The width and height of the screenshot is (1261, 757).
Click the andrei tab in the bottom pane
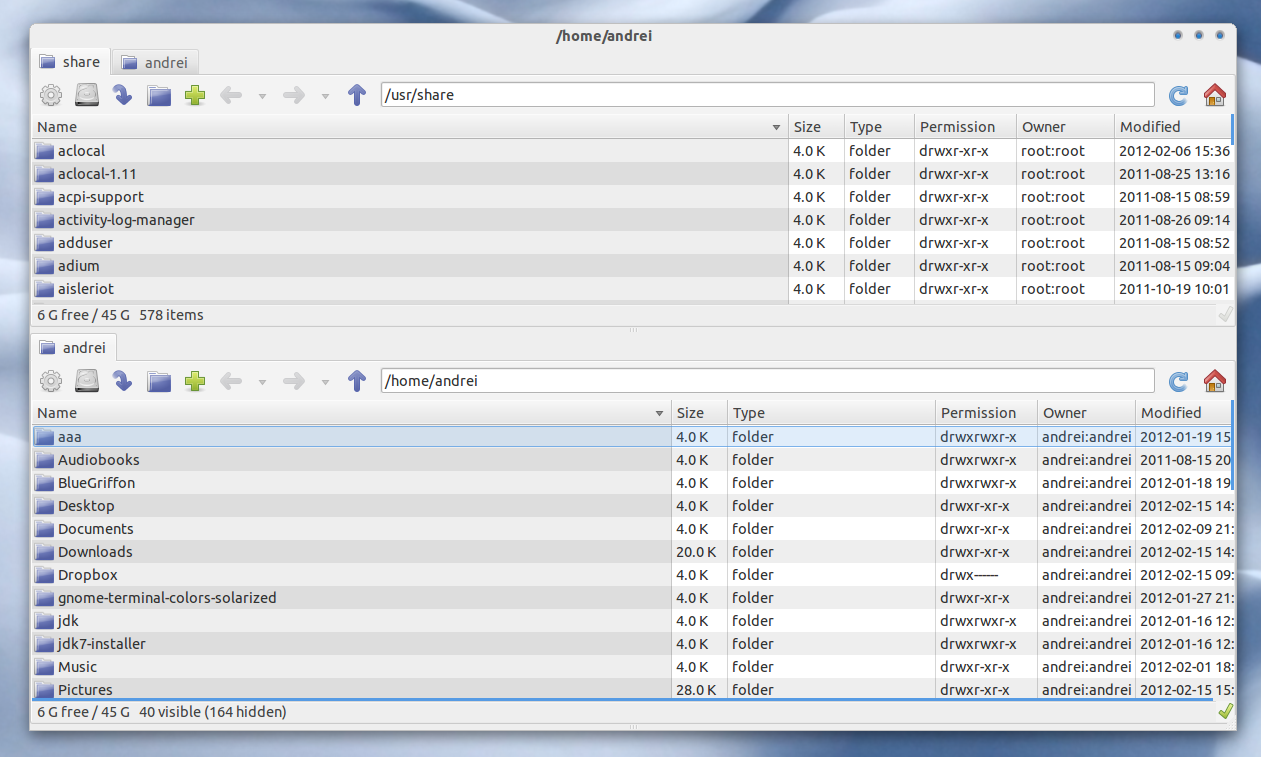tap(74, 347)
